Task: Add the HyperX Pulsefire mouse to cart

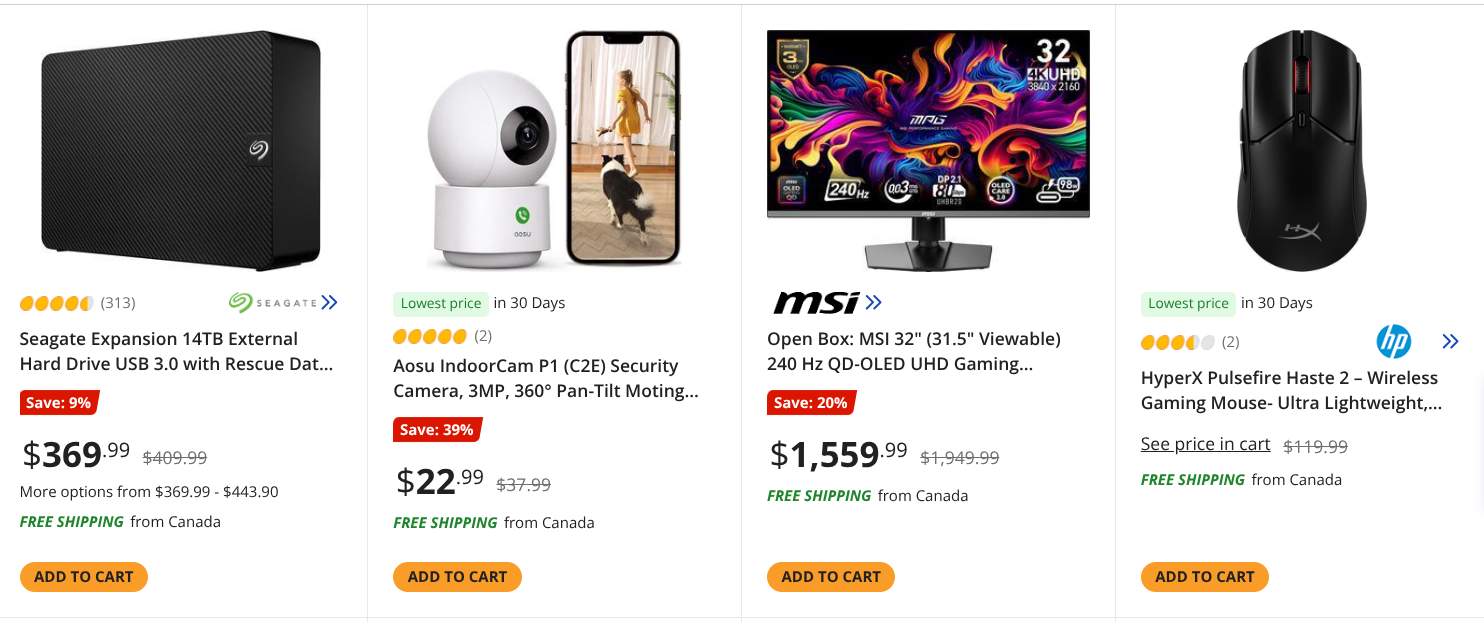Action: tap(1204, 577)
